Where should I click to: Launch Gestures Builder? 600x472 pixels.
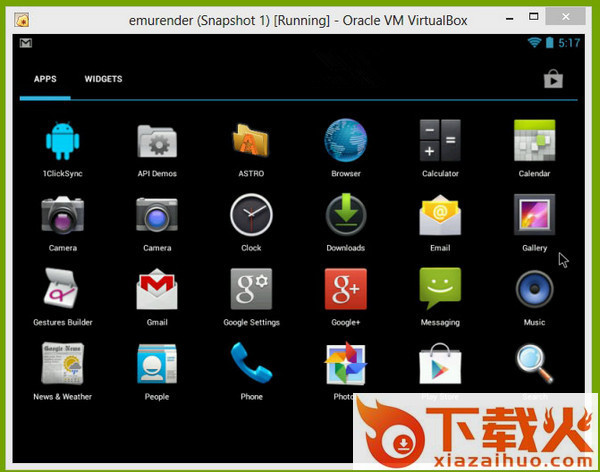62,290
